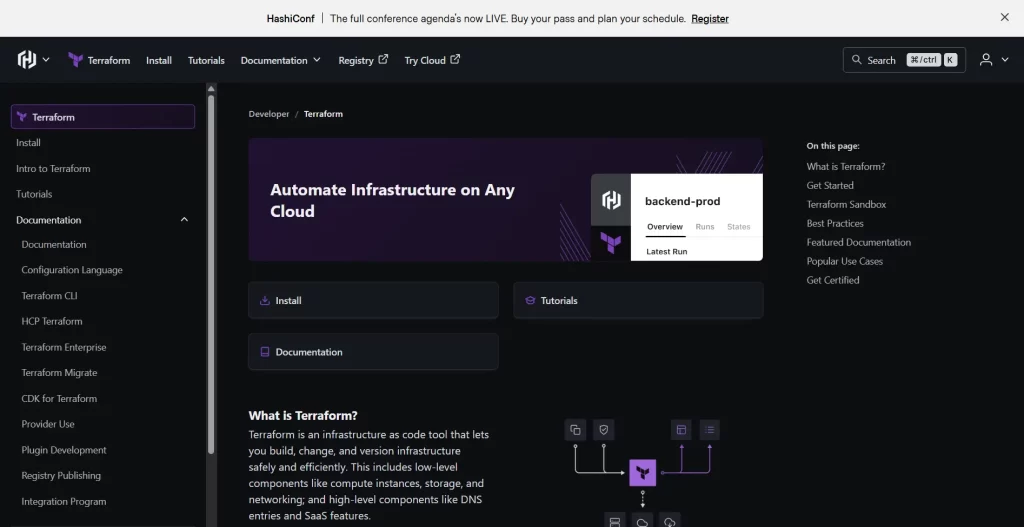The width and height of the screenshot is (1024, 527).
Task: Click the central Terraform logo in diagram
Action: click(x=643, y=472)
